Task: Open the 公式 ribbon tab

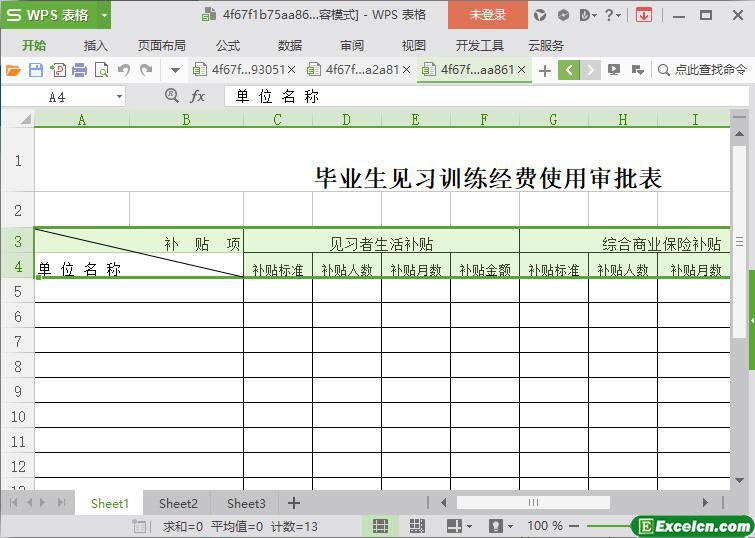Action: coord(228,45)
